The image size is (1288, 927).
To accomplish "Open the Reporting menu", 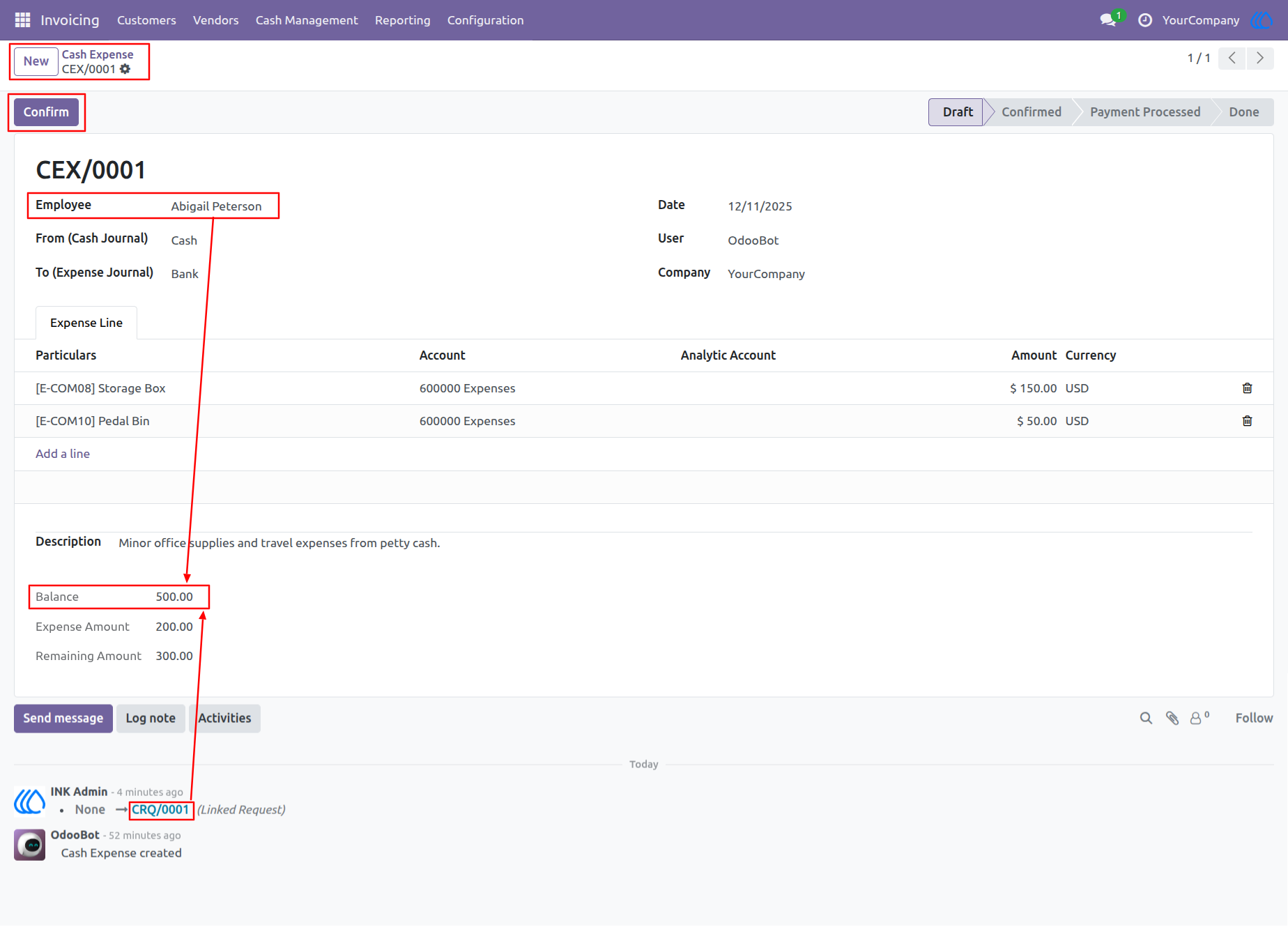I will [403, 20].
